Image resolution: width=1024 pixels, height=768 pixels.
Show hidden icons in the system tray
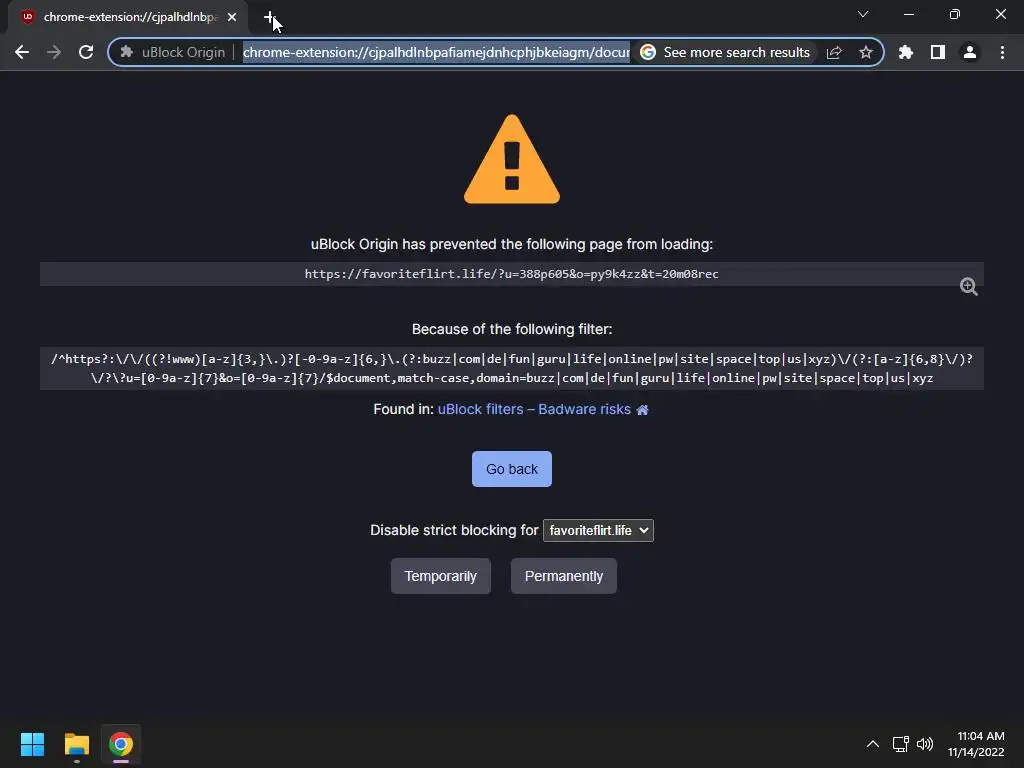point(872,744)
